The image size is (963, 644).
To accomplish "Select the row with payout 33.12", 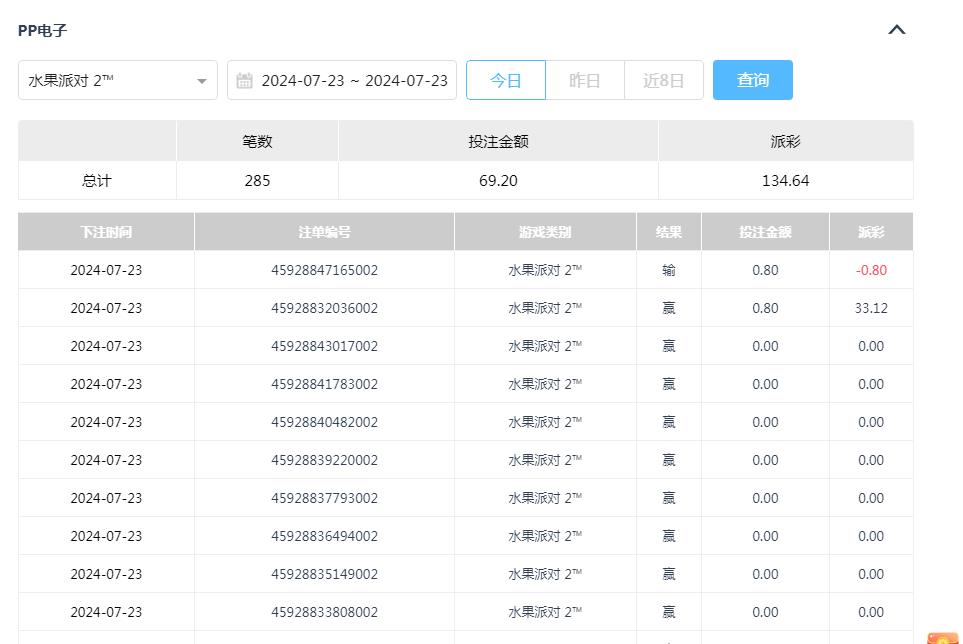I will click(480, 308).
